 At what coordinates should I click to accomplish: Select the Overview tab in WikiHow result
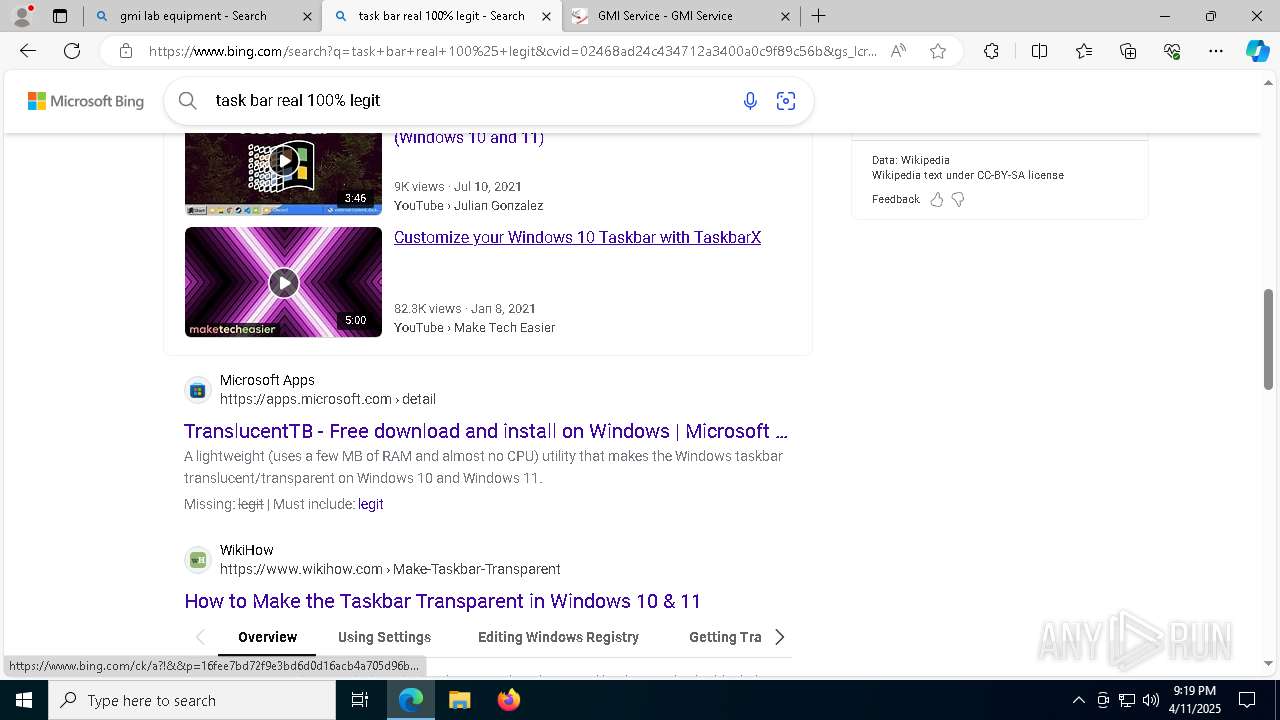pos(267,637)
